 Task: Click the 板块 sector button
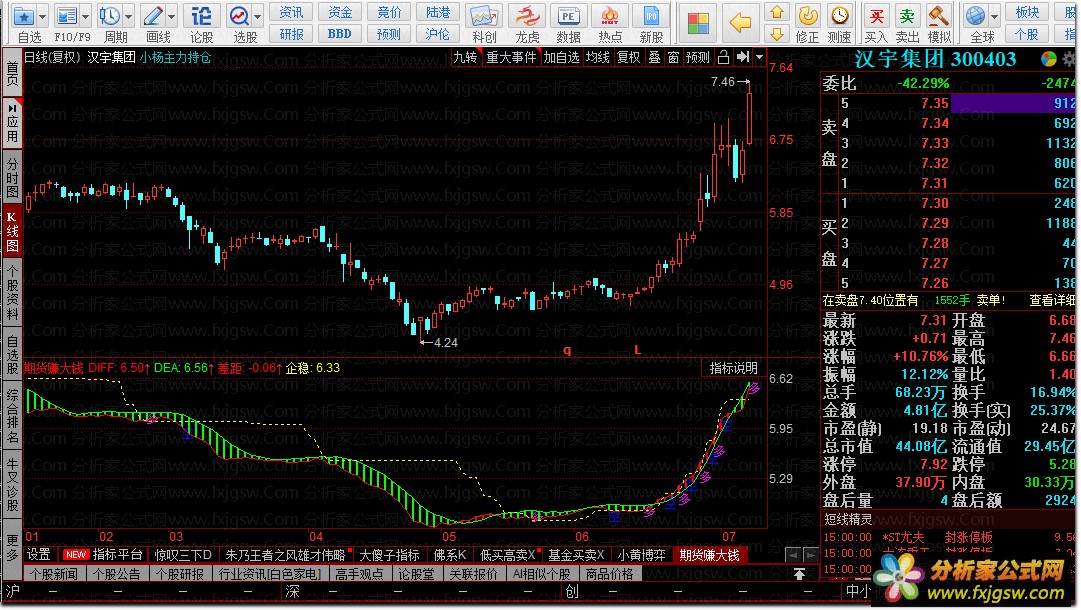pyautogui.click(x=1027, y=12)
